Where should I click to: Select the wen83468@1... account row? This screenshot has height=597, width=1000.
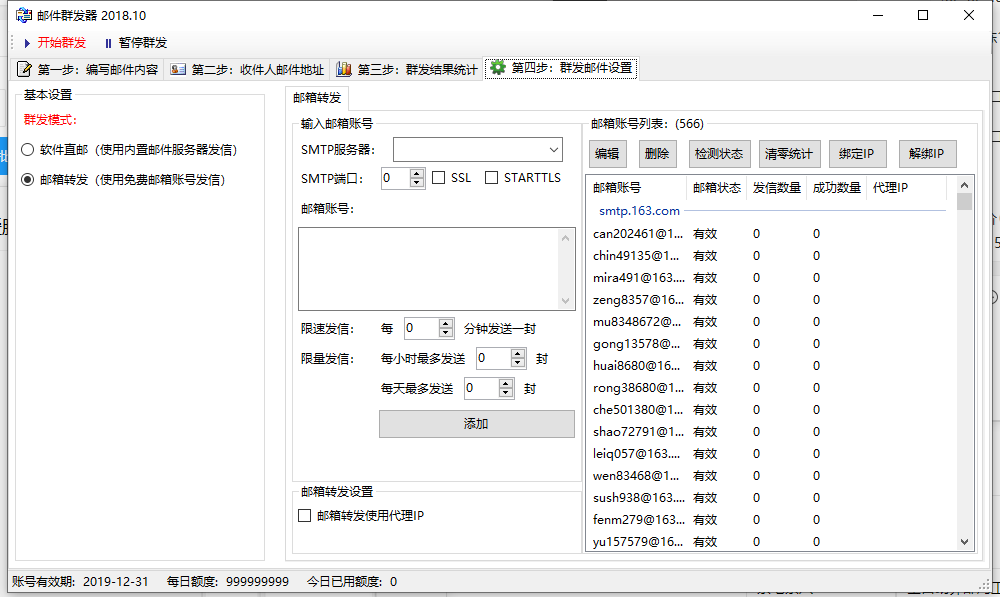[x=765, y=476]
